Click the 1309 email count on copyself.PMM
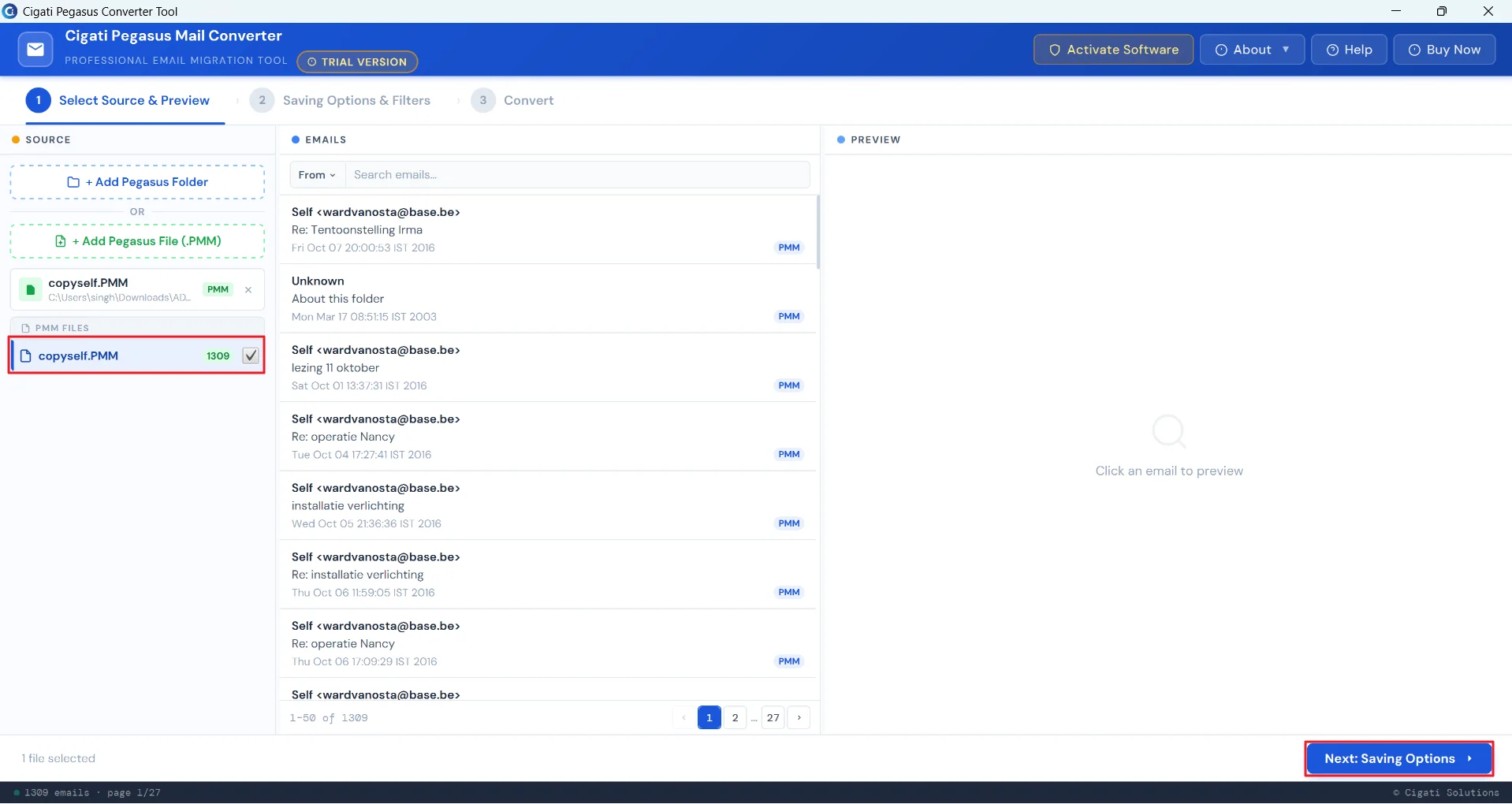 pos(218,355)
